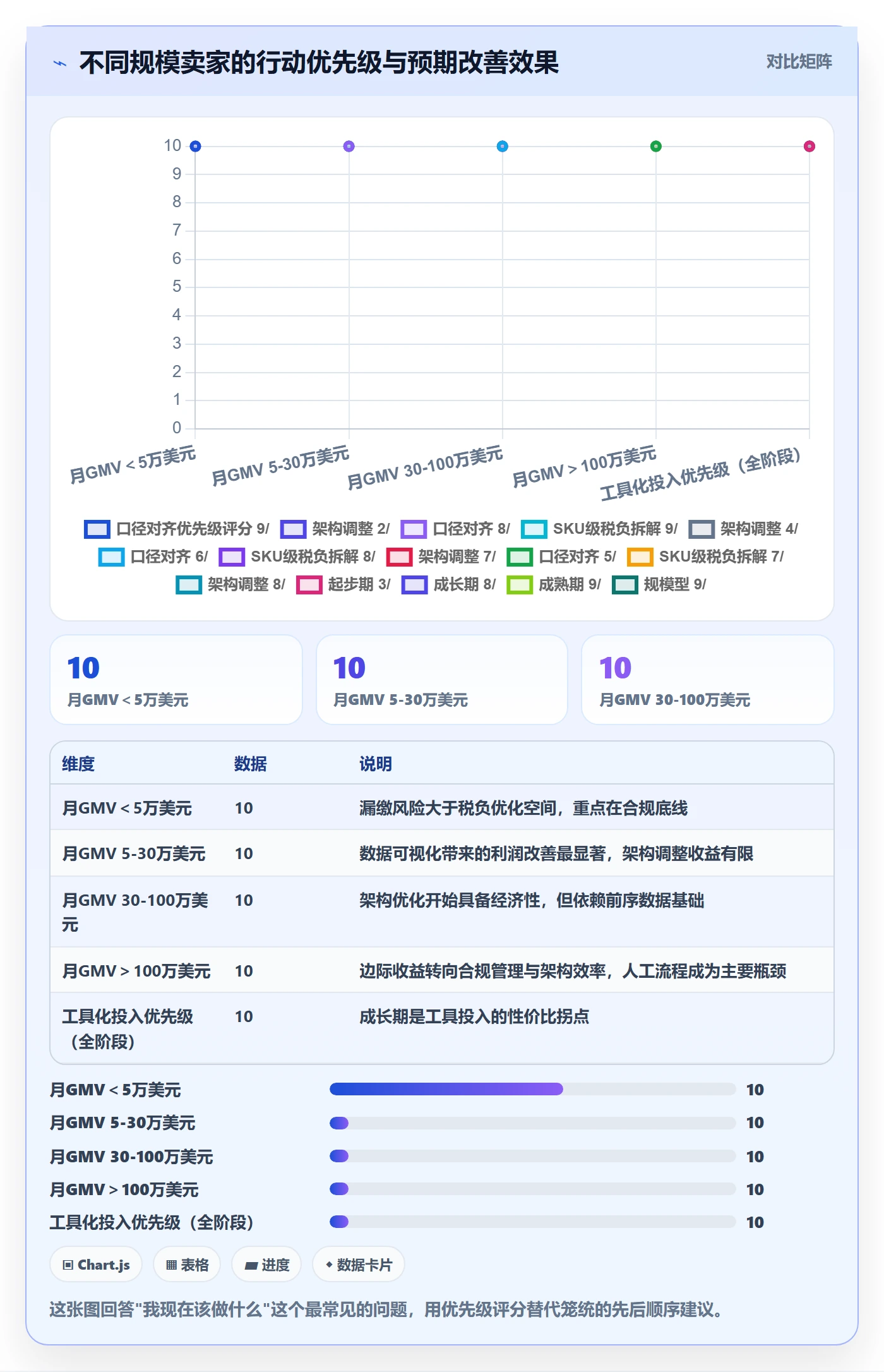Toggle the 架构调整 4/ legend item
The image size is (884, 1372).
point(743,529)
